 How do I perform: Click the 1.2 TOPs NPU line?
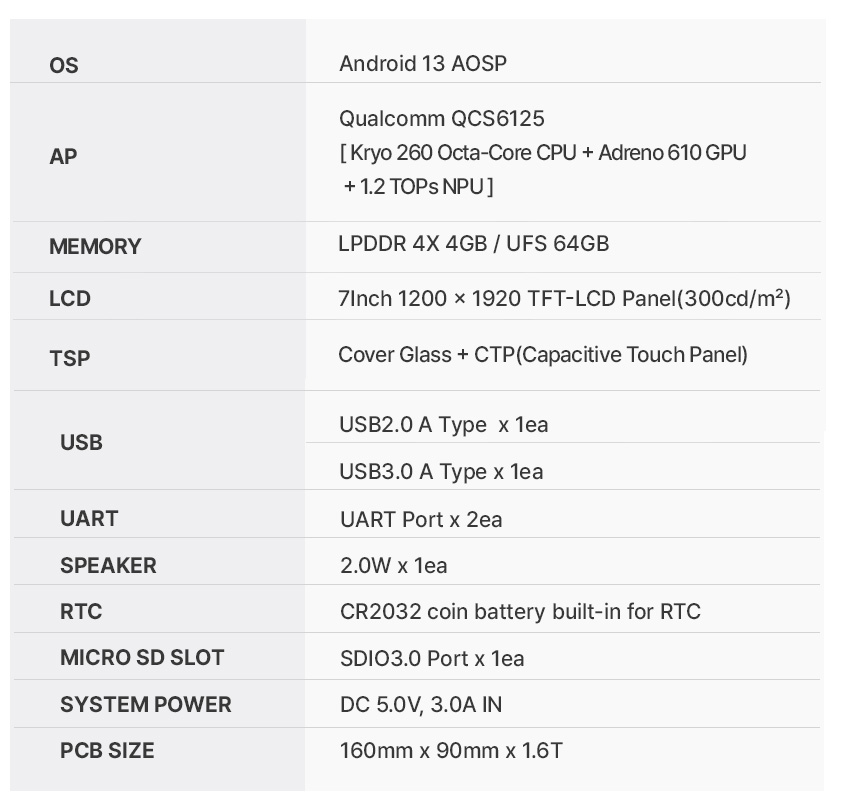pyautogui.click(x=419, y=187)
